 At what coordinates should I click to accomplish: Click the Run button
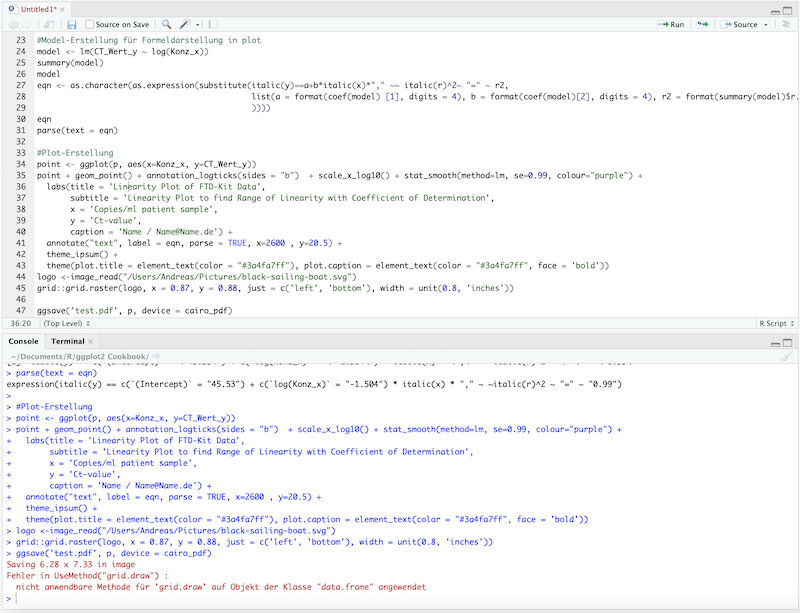tap(672, 24)
